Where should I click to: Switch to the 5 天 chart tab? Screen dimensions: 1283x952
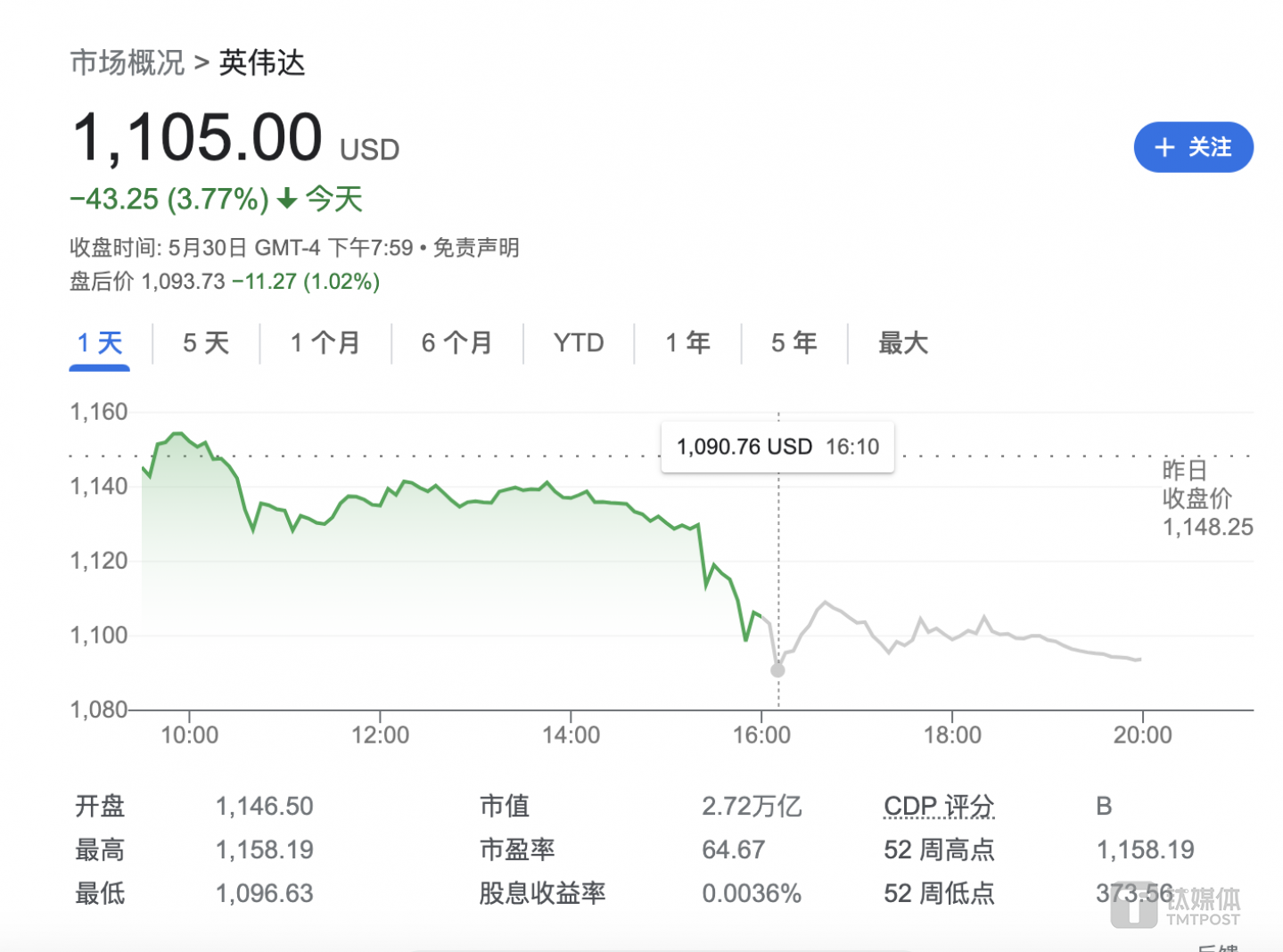click(206, 343)
